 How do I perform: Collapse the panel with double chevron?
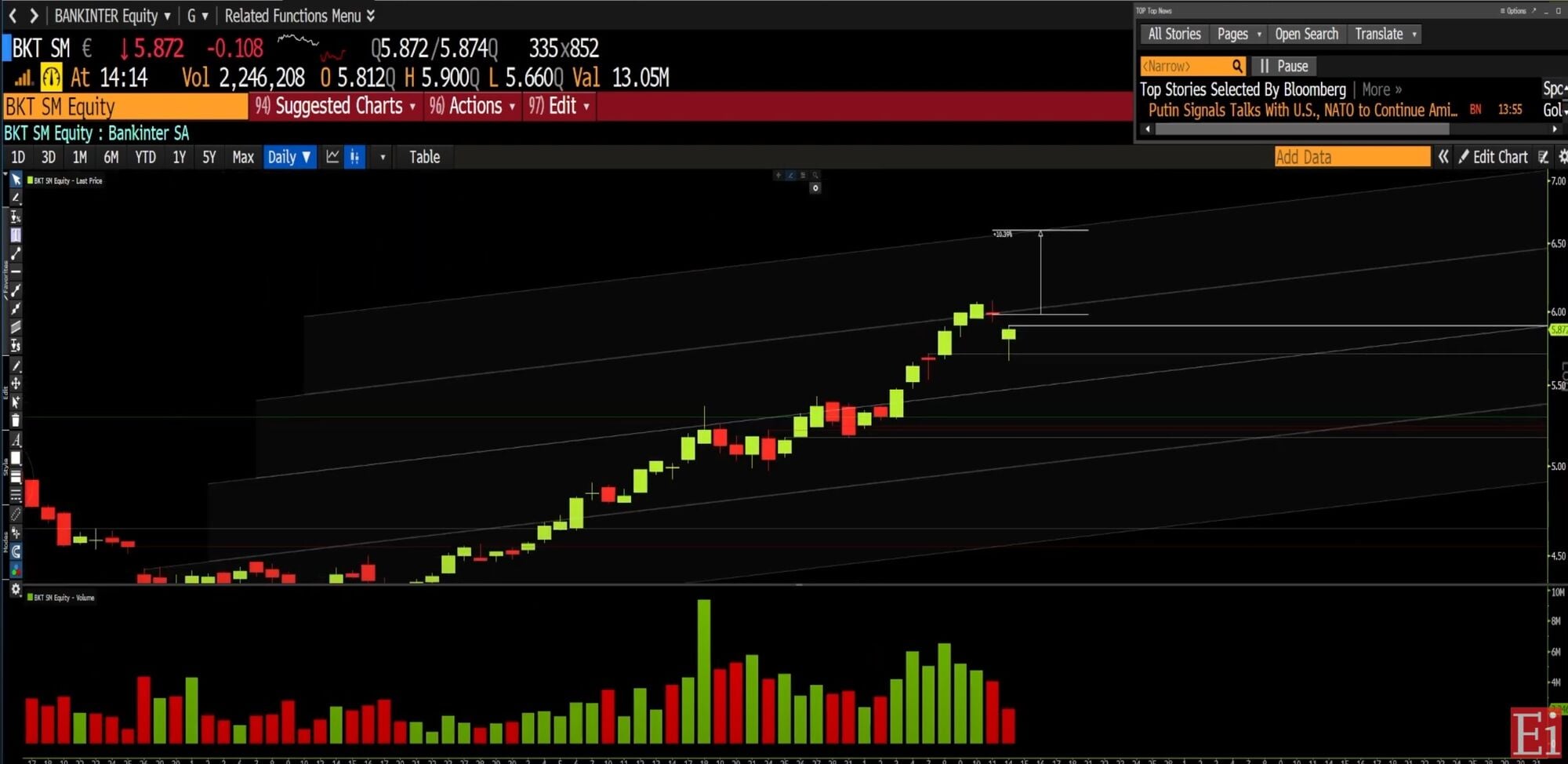point(1443,157)
